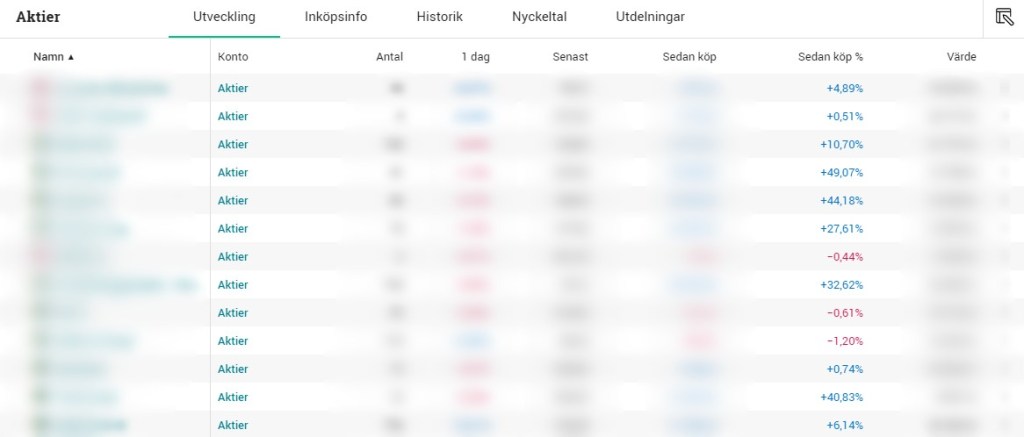Show the Utdelningar tab
Viewport: 1024px width, 437px height.
[x=651, y=17]
